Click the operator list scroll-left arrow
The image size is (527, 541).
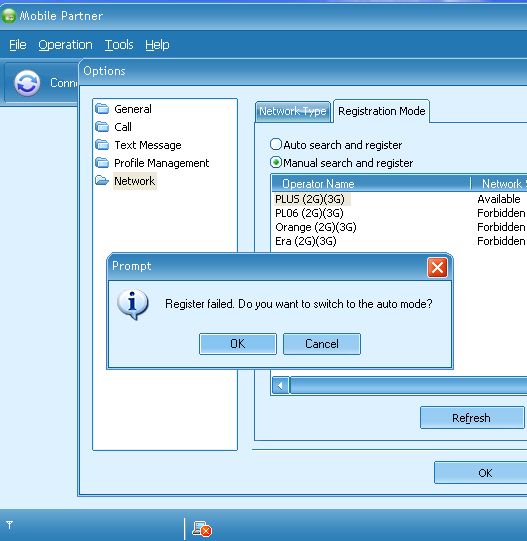tap(280, 385)
